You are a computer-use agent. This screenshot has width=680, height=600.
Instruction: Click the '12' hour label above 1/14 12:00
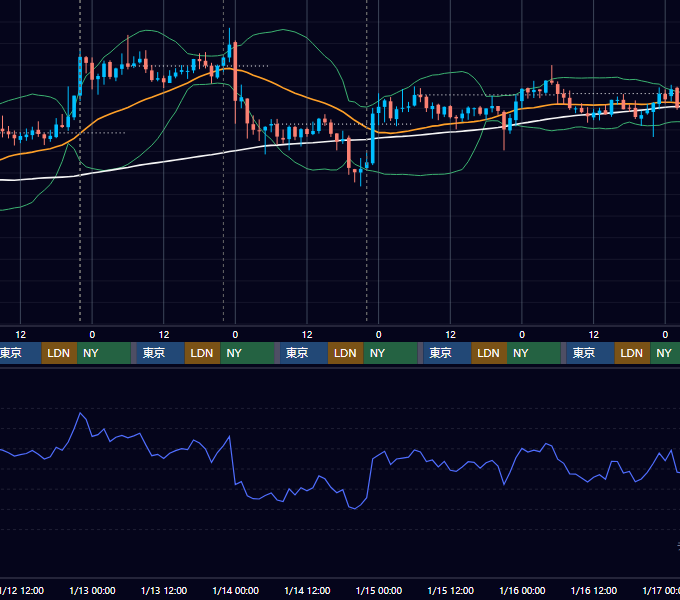point(307,335)
